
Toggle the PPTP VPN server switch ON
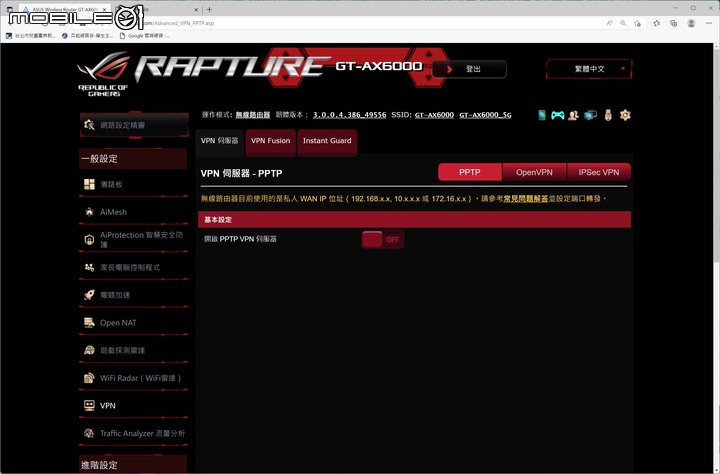pos(382,239)
